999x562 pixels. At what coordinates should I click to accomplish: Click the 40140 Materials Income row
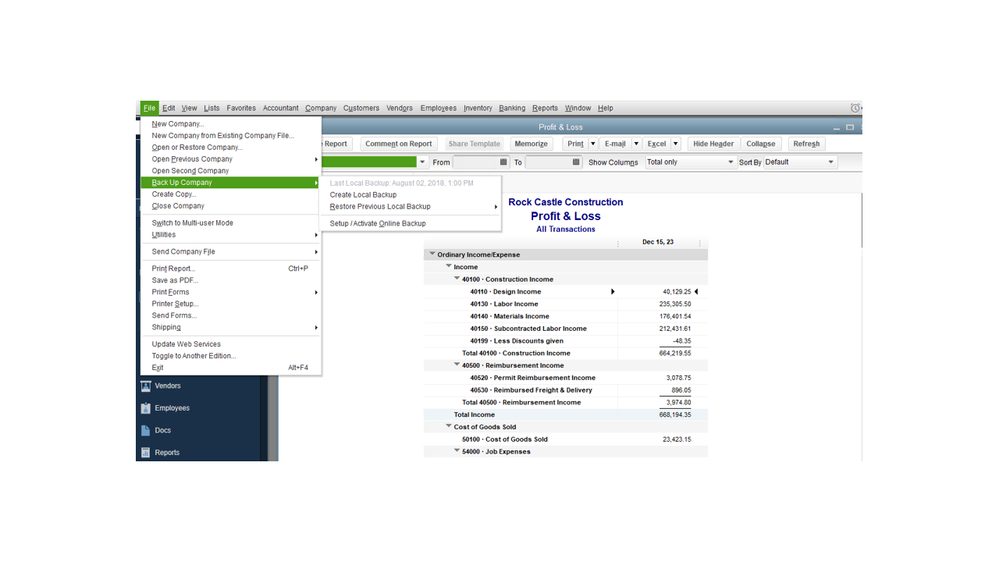[x=566, y=317]
